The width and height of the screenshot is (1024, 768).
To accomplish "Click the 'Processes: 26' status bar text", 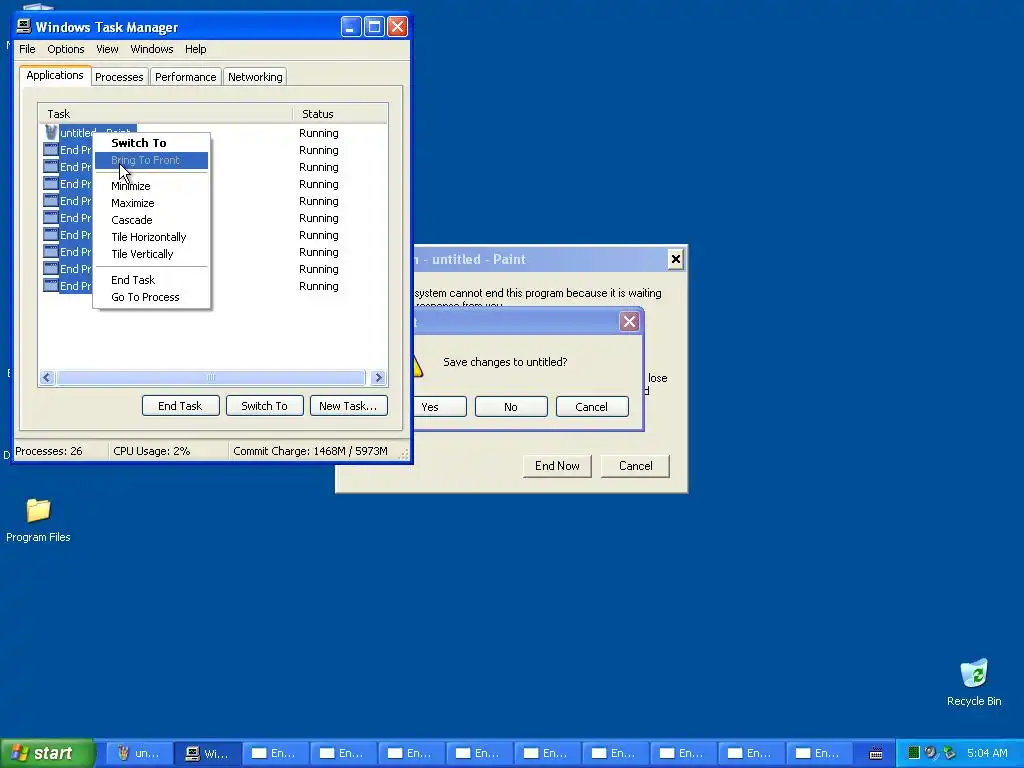I will 49,451.
